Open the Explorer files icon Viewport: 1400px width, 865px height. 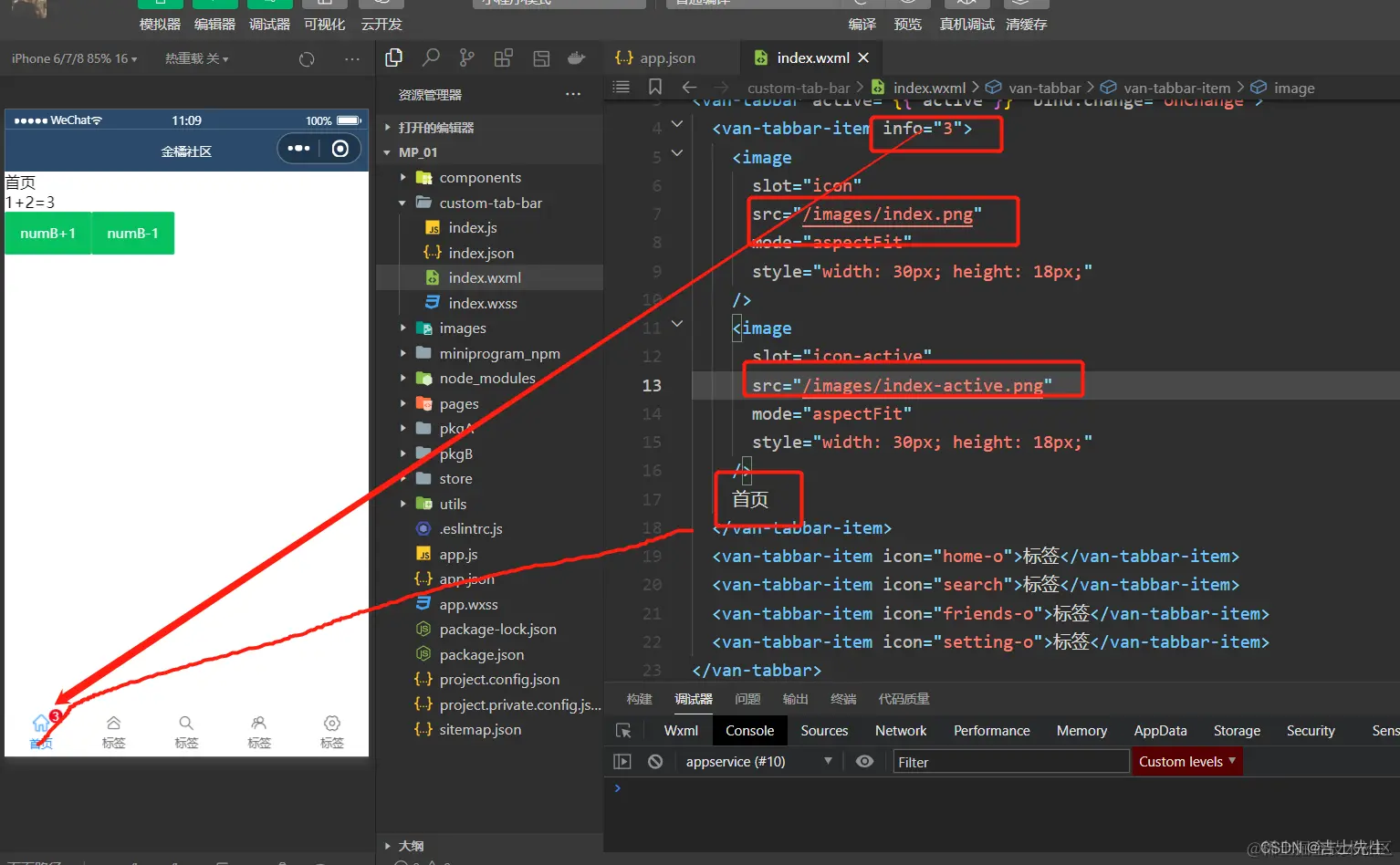(394, 58)
